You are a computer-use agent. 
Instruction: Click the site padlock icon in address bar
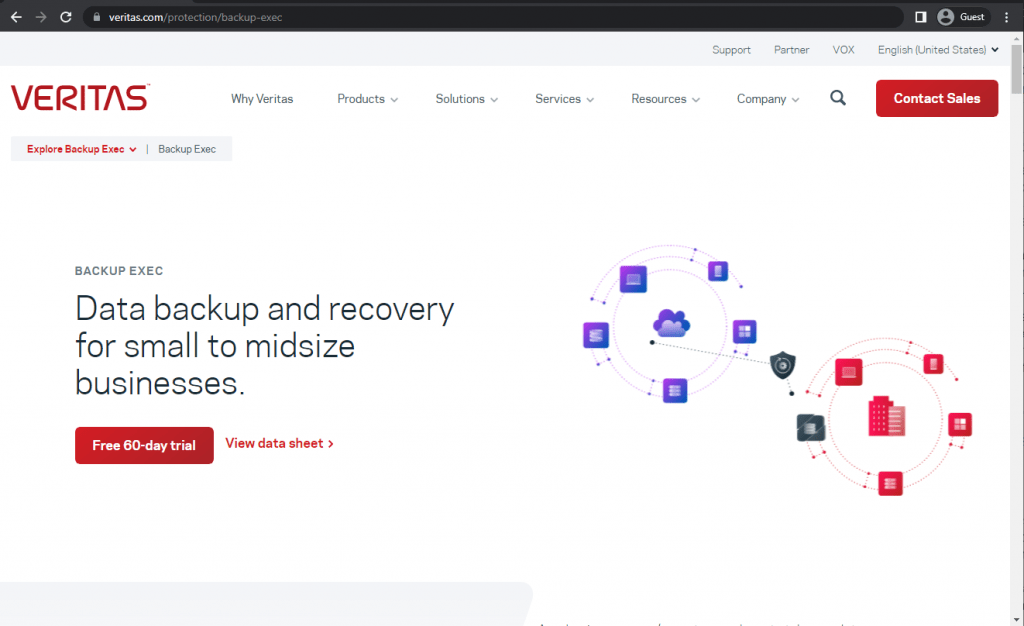(x=97, y=17)
